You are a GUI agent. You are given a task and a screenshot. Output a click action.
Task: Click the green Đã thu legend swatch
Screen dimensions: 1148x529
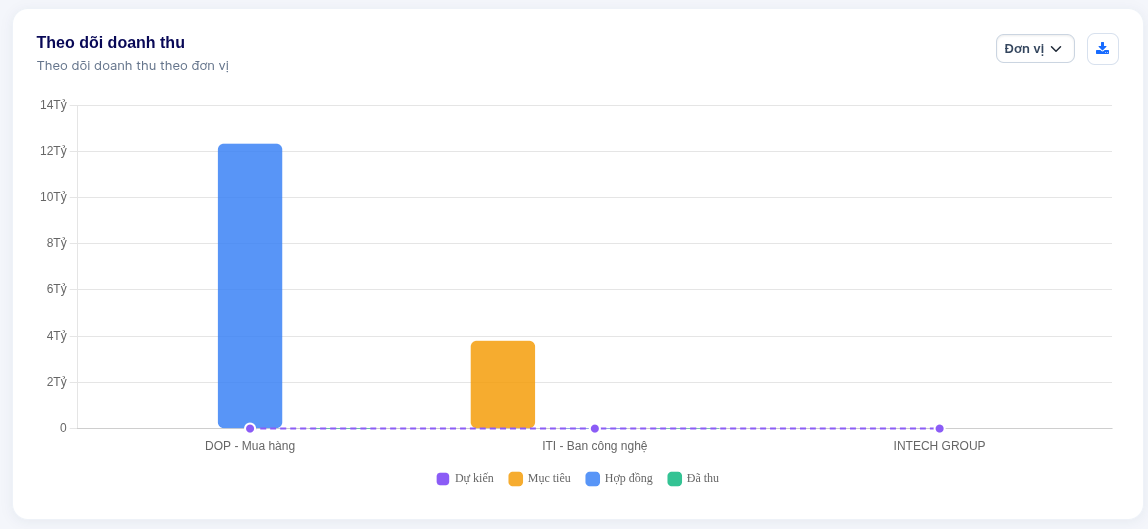(674, 479)
